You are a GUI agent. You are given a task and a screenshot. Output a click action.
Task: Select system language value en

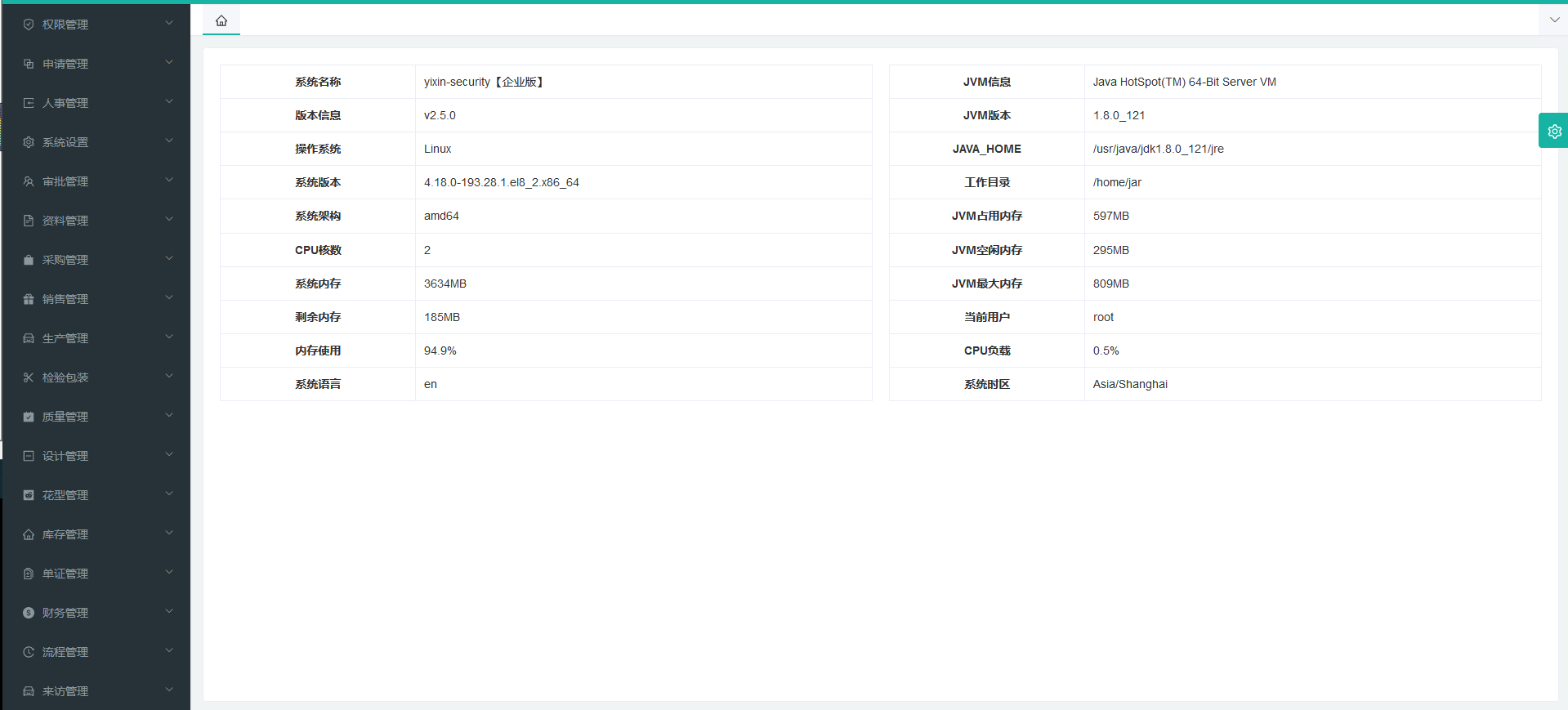click(x=431, y=384)
